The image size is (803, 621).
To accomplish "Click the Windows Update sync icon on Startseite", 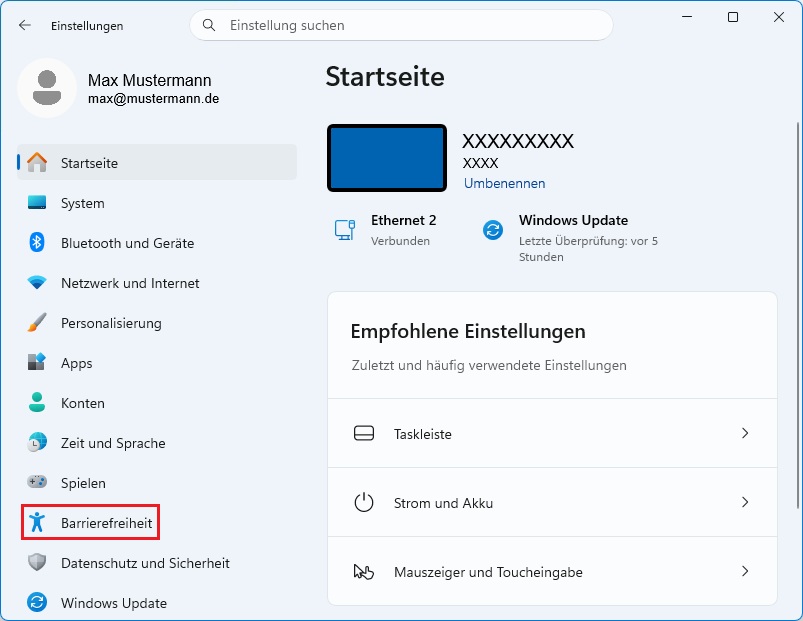I will (x=493, y=230).
